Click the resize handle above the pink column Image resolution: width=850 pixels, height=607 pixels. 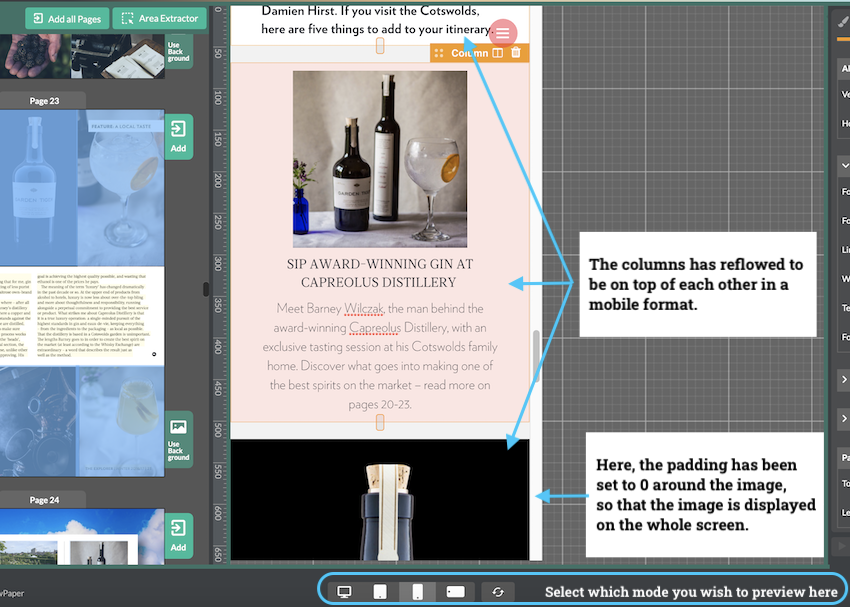pos(380,46)
